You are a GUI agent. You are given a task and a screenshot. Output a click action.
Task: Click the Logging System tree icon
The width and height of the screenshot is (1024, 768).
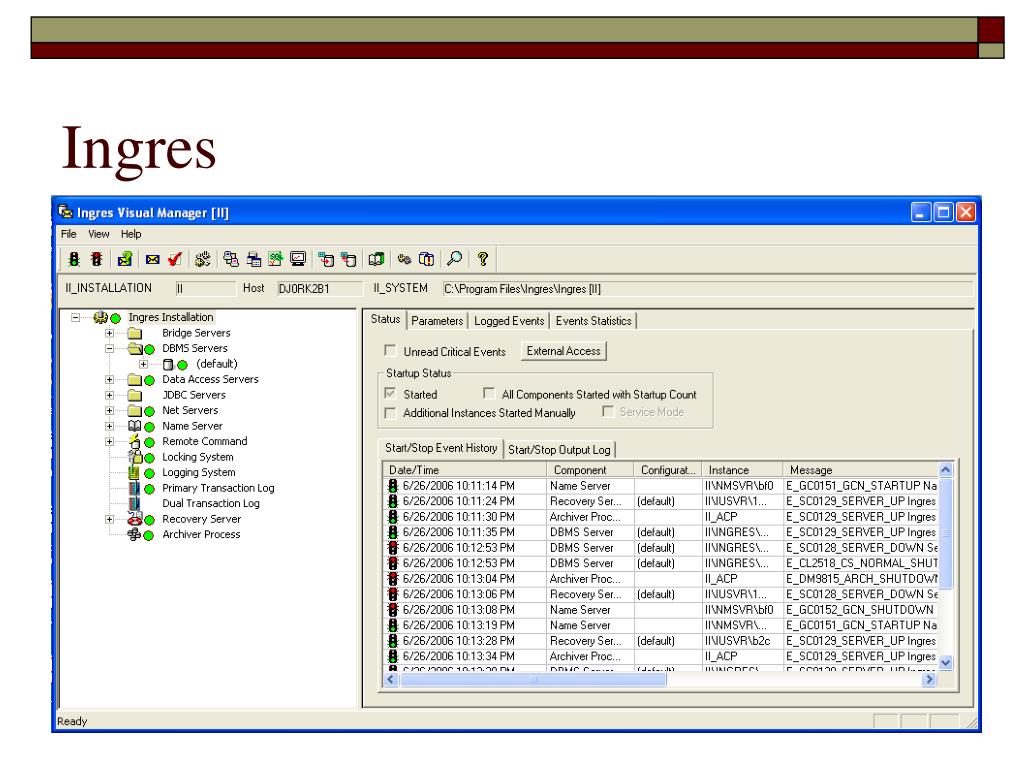click(134, 472)
